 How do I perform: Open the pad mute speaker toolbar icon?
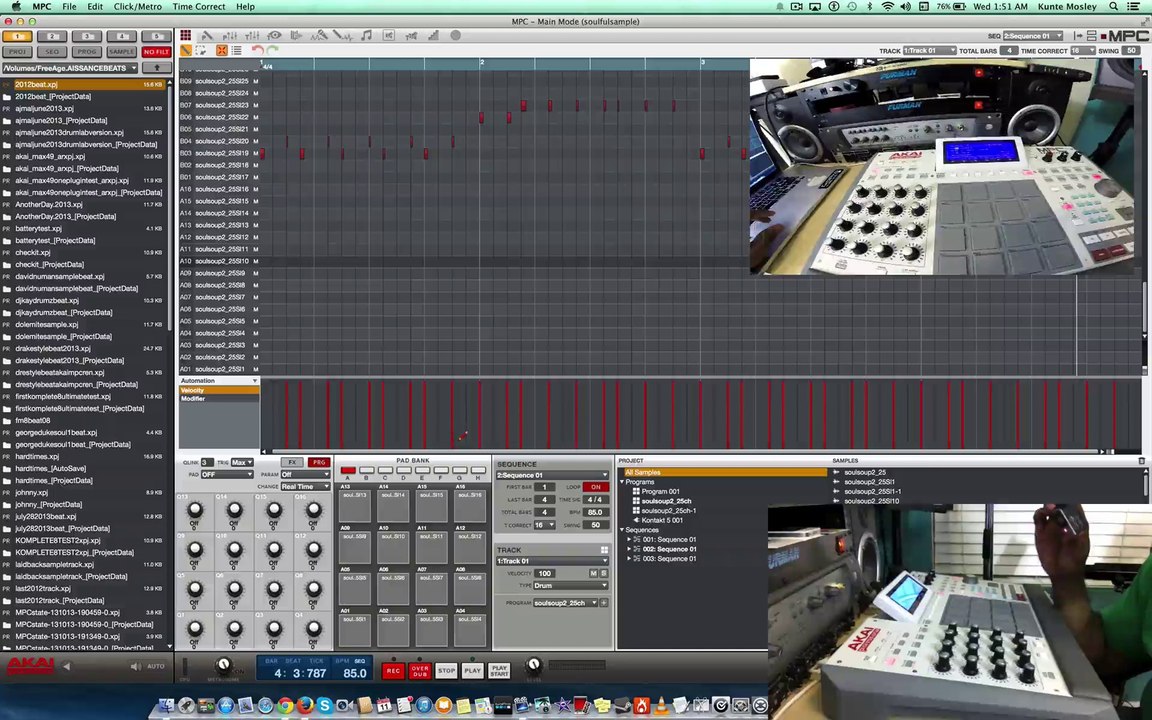(389, 35)
